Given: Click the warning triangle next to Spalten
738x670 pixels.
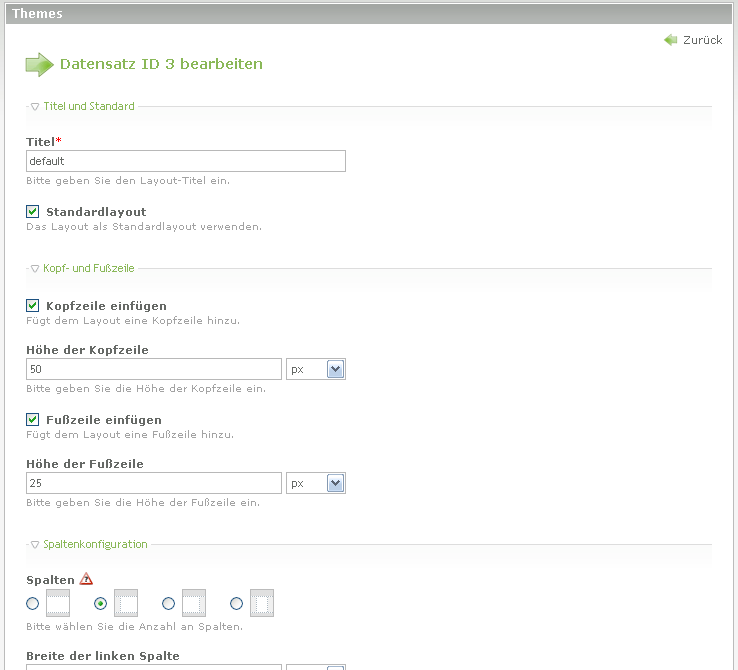Looking at the screenshot, I should pyautogui.click(x=86, y=579).
